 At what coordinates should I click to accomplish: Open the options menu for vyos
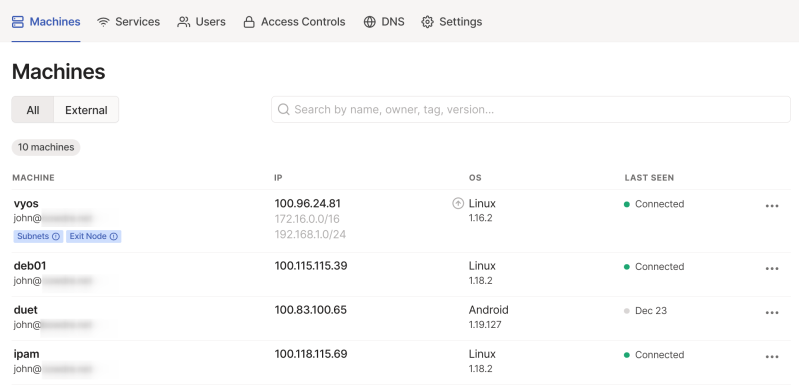772,206
